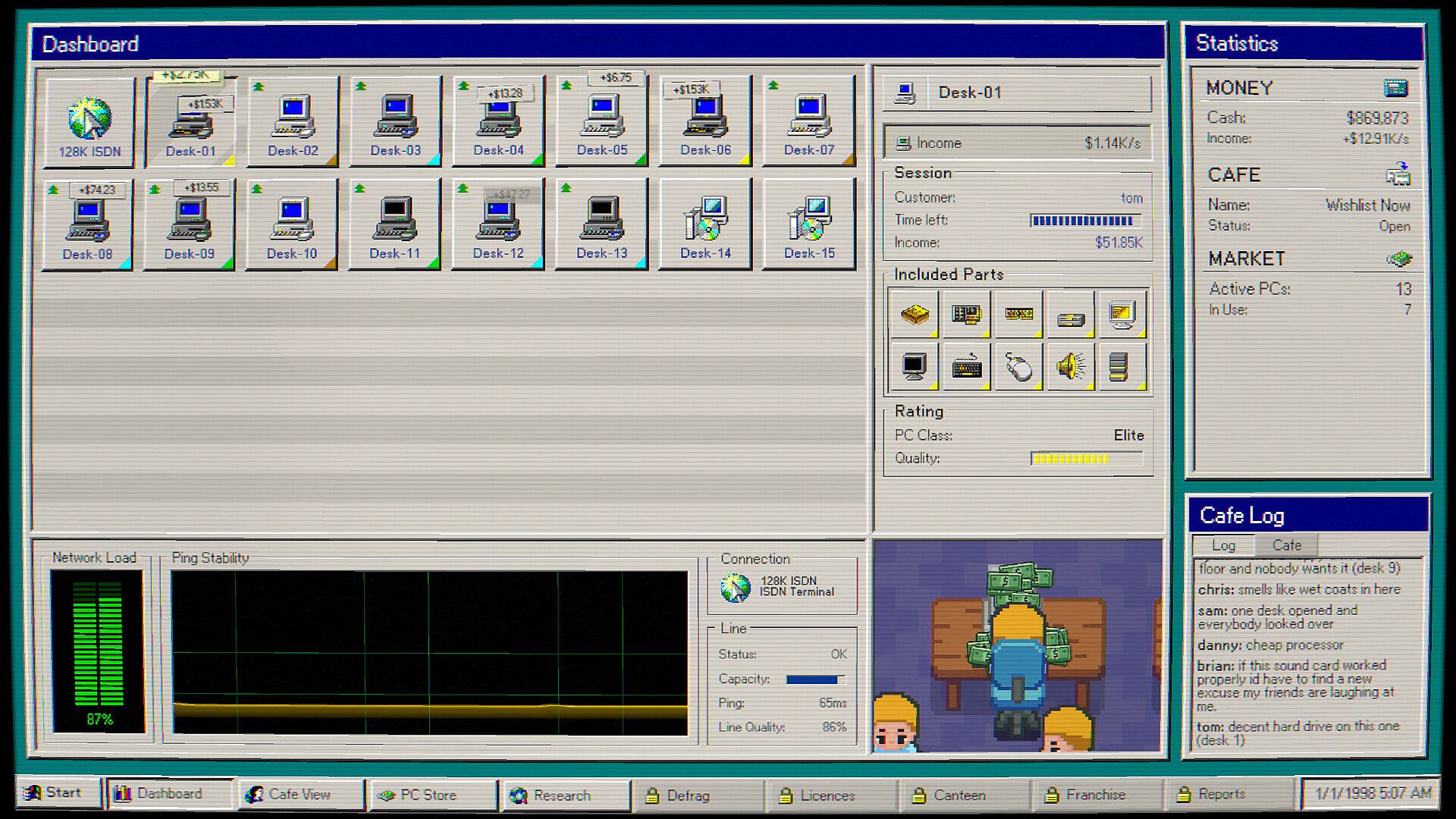The width and height of the screenshot is (1456, 819).
Task: Open the empty Desk-15 slot
Action: [x=809, y=225]
